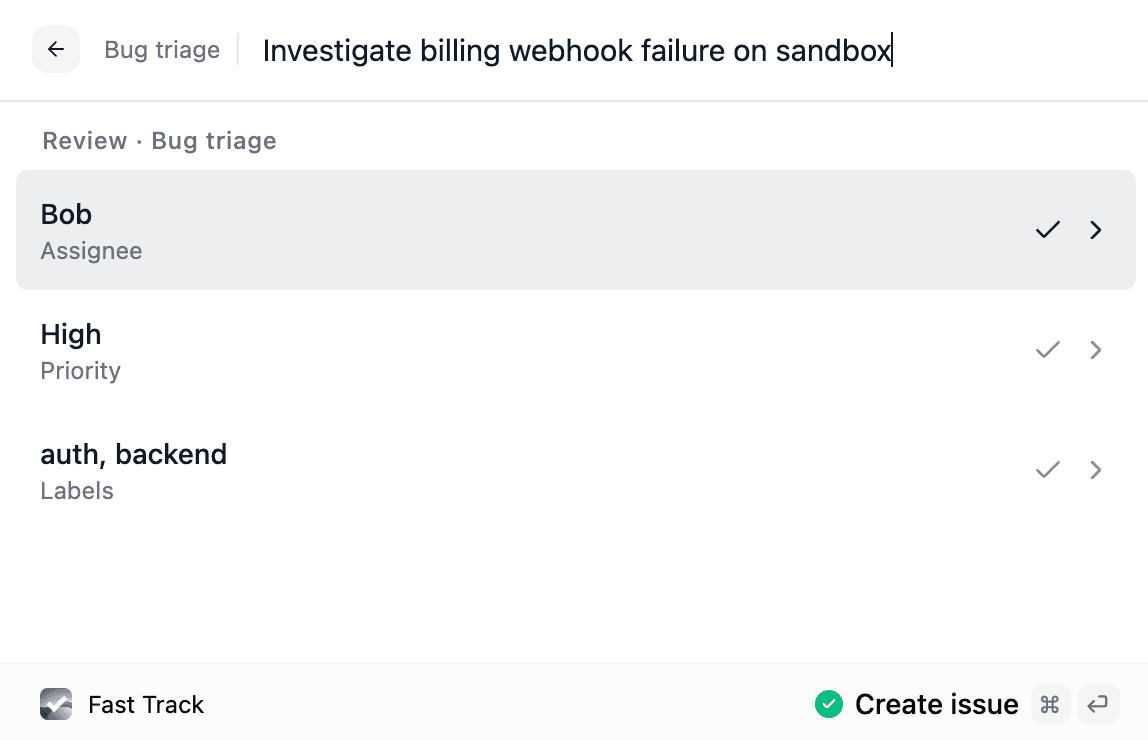The width and height of the screenshot is (1148, 740).
Task: Click the Review · Bug triage header
Action: point(159,140)
